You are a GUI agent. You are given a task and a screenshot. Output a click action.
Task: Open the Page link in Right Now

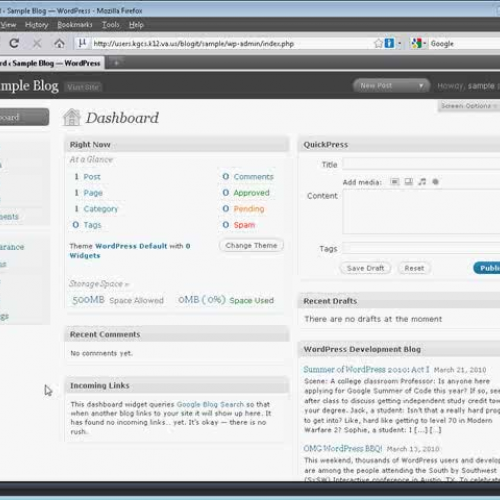pyautogui.click(x=93, y=193)
